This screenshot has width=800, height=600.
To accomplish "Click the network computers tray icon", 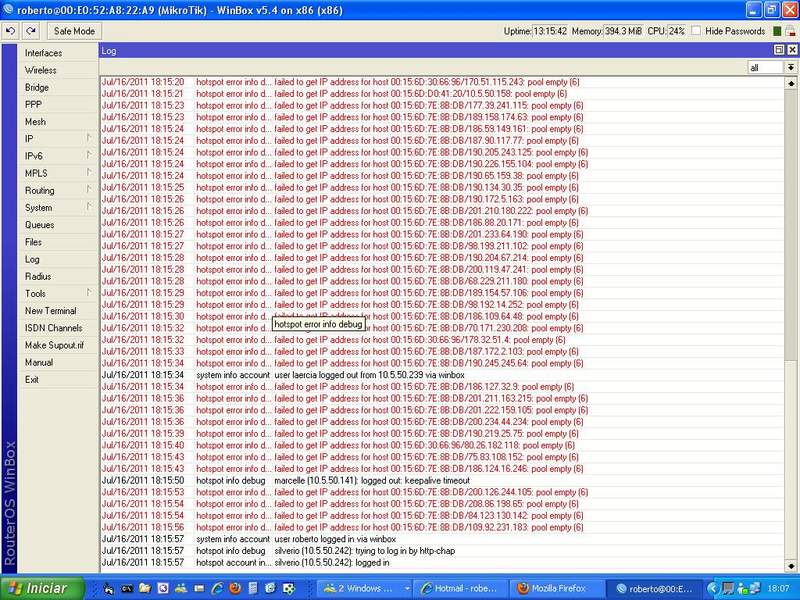I will [x=755, y=589].
